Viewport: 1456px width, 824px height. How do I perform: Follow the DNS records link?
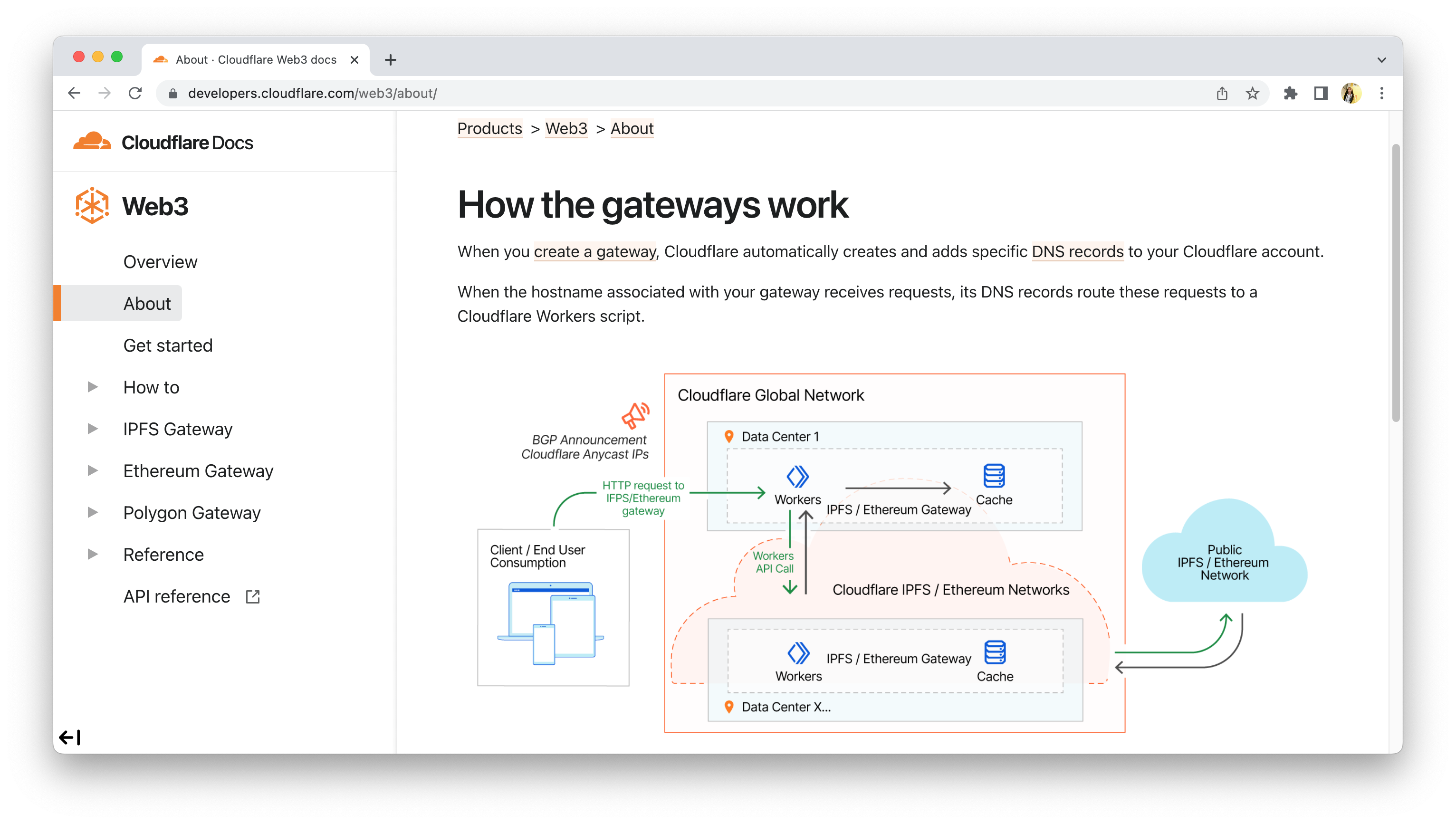[x=1077, y=251]
